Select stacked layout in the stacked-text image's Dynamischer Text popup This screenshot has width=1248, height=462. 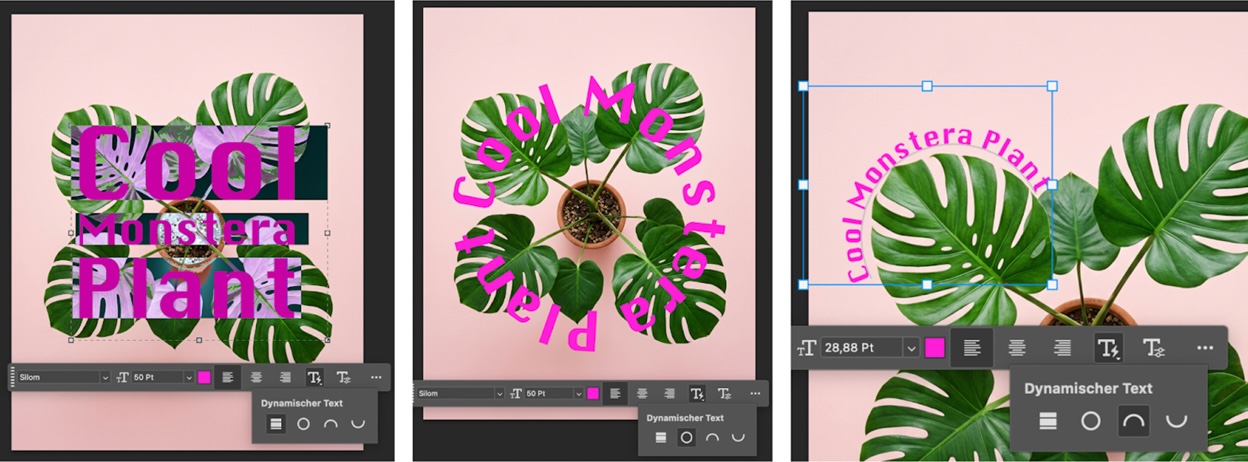pyautogui.click(x=276, y=424)
